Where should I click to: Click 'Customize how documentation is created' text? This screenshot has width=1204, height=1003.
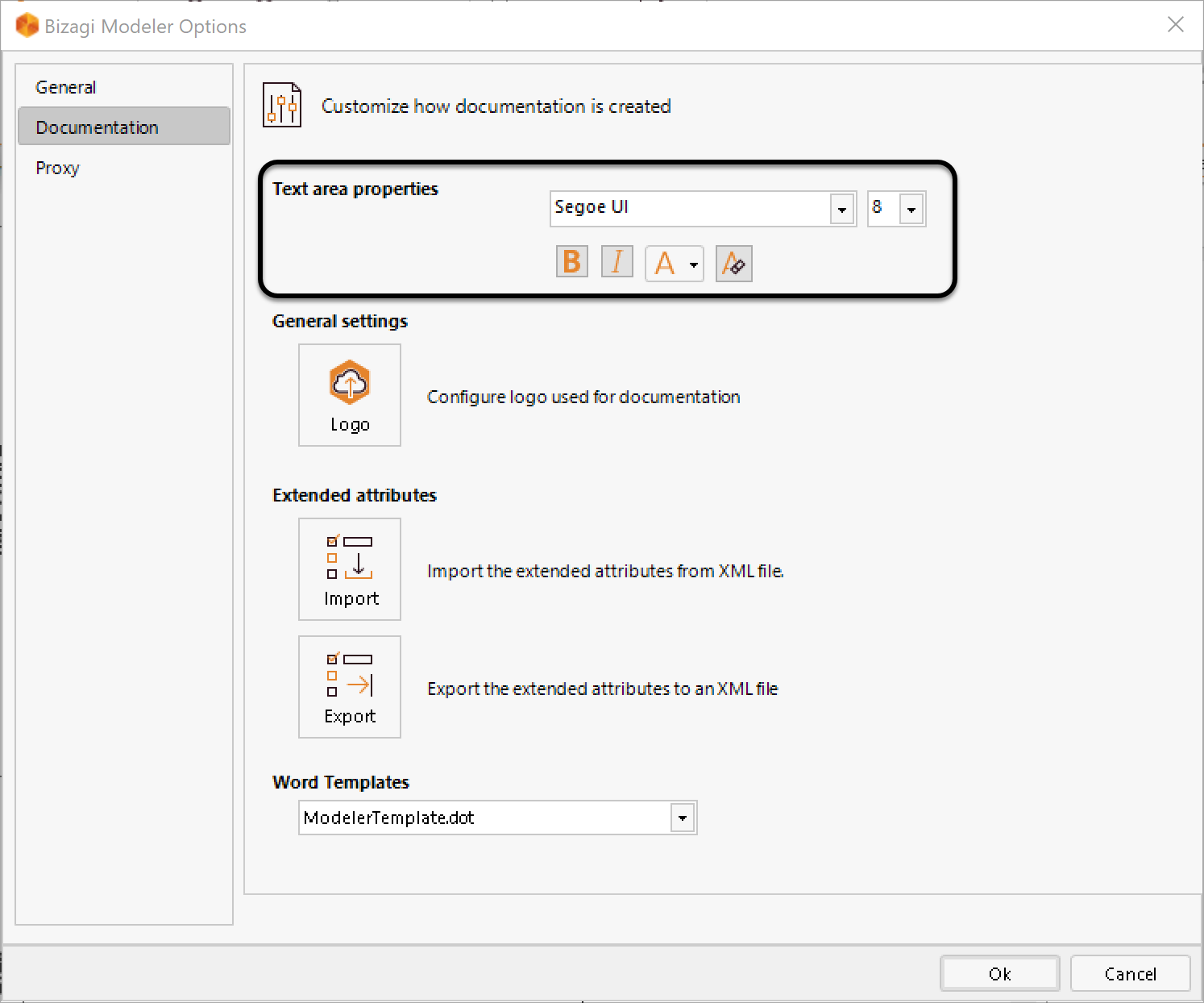[496, 106]
